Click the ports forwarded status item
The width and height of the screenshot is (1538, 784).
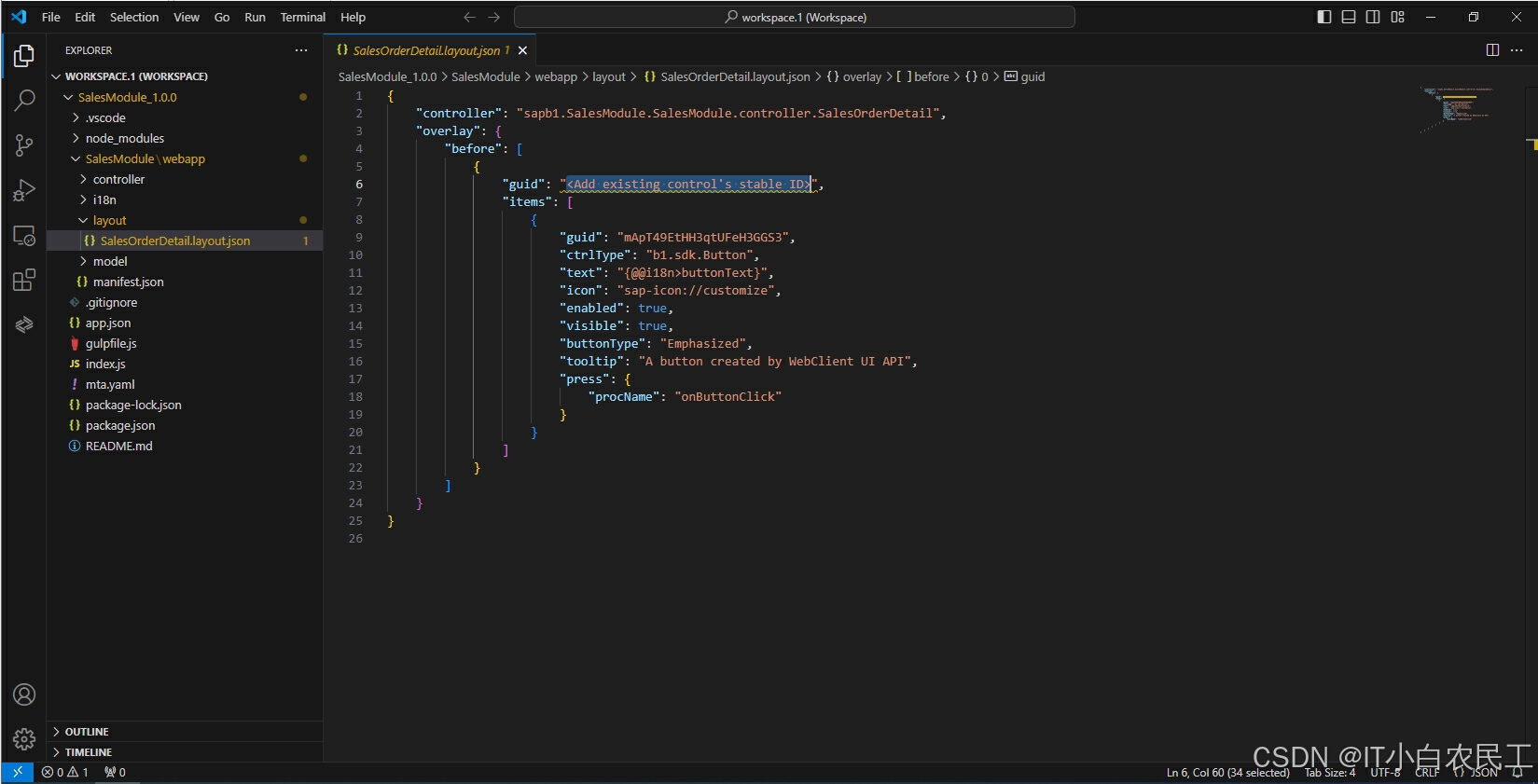click(116, 772)
